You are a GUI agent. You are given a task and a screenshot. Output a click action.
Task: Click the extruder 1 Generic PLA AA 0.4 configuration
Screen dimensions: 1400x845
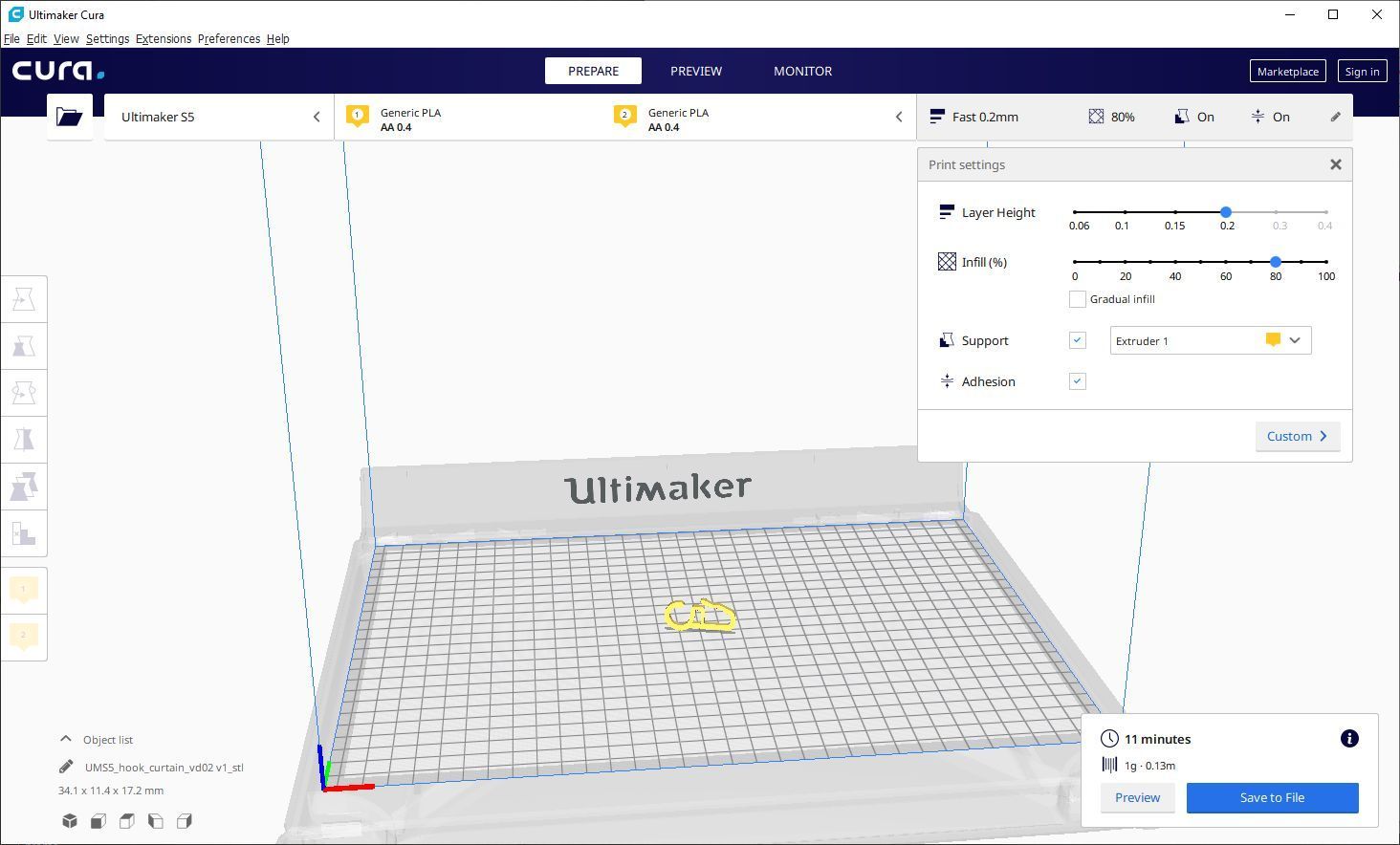[x=410, y=119]
